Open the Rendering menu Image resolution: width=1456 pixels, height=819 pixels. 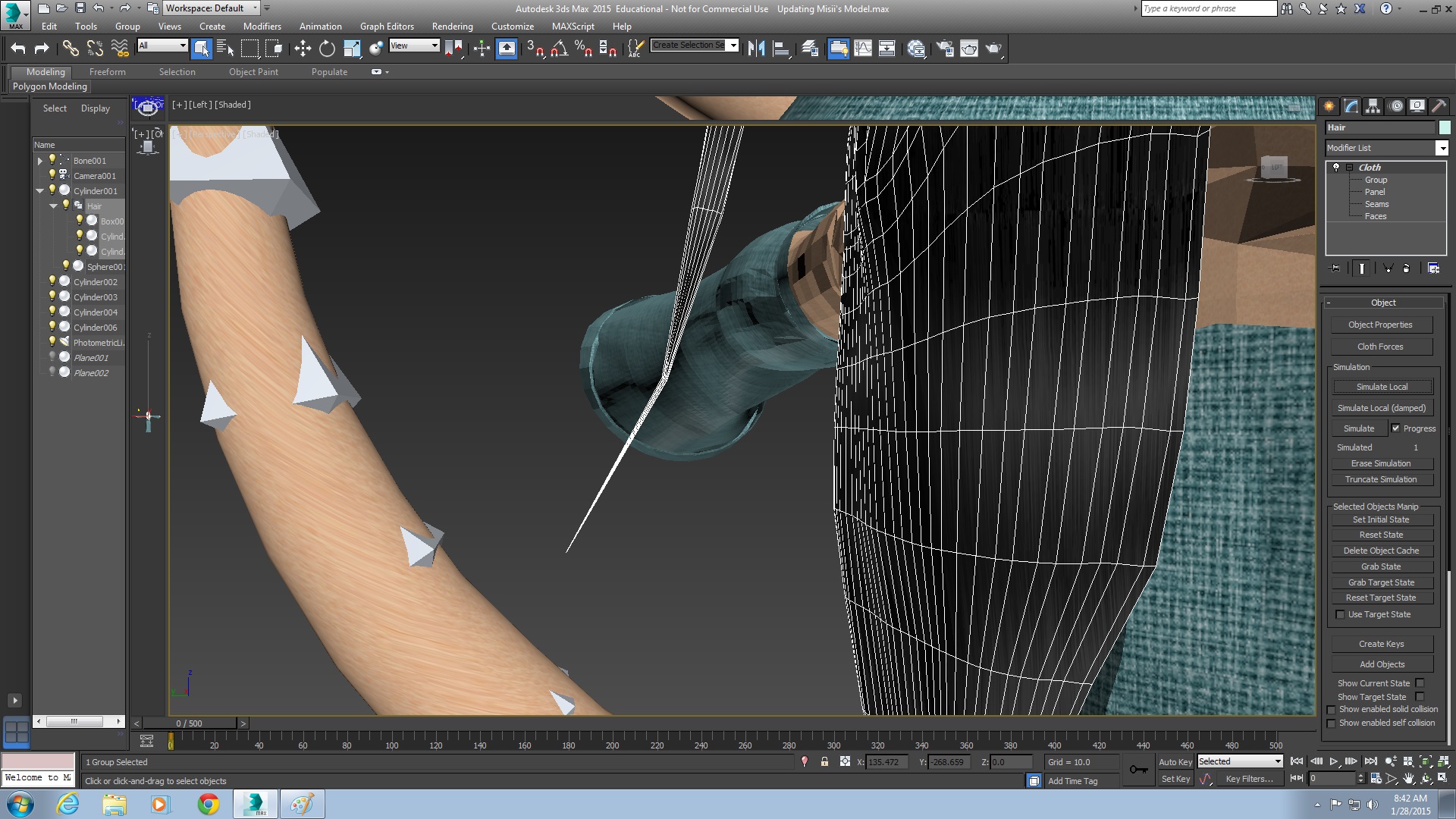pos(452,27)
